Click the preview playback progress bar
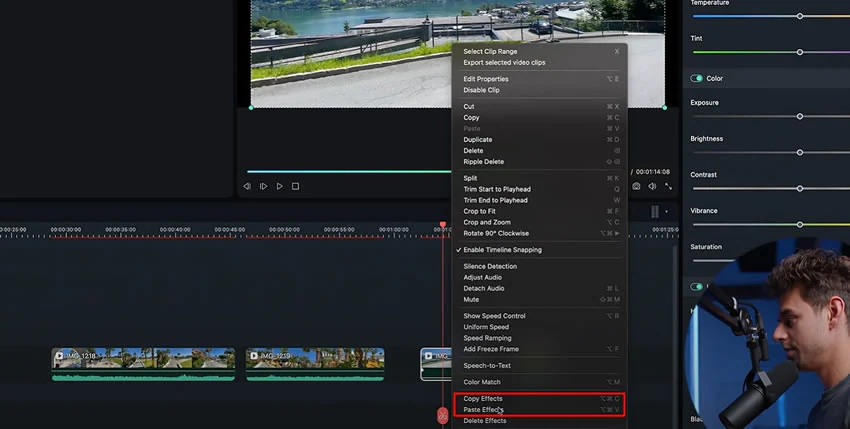This screenshot has width=850, height=429. coord(349,172)
